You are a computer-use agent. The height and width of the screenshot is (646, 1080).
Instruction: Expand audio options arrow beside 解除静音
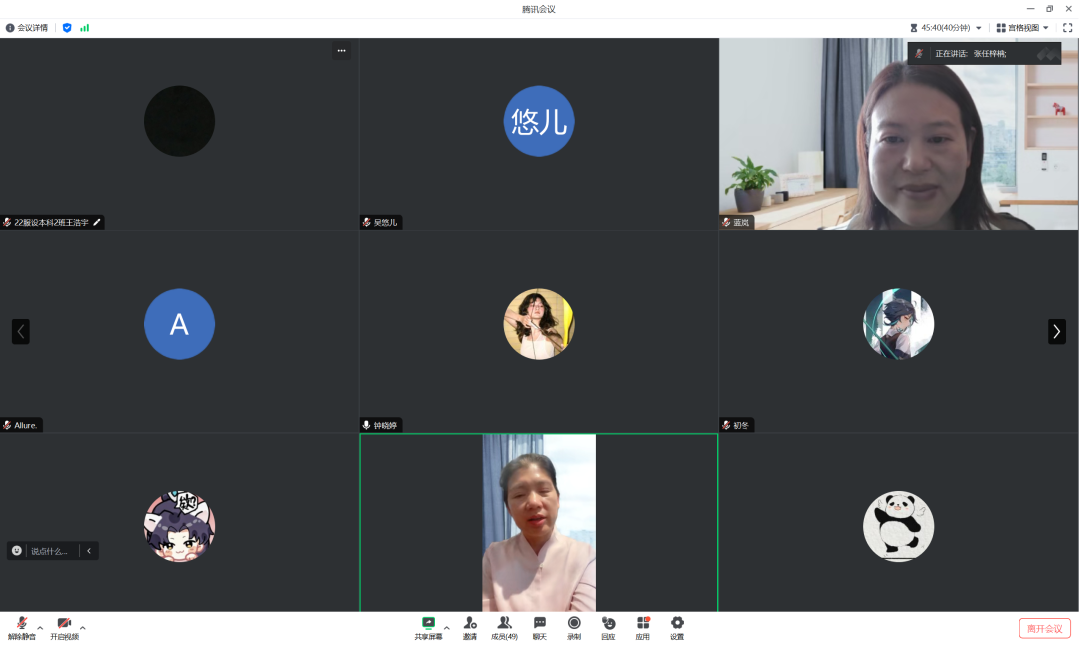click(x=40, y=628)
